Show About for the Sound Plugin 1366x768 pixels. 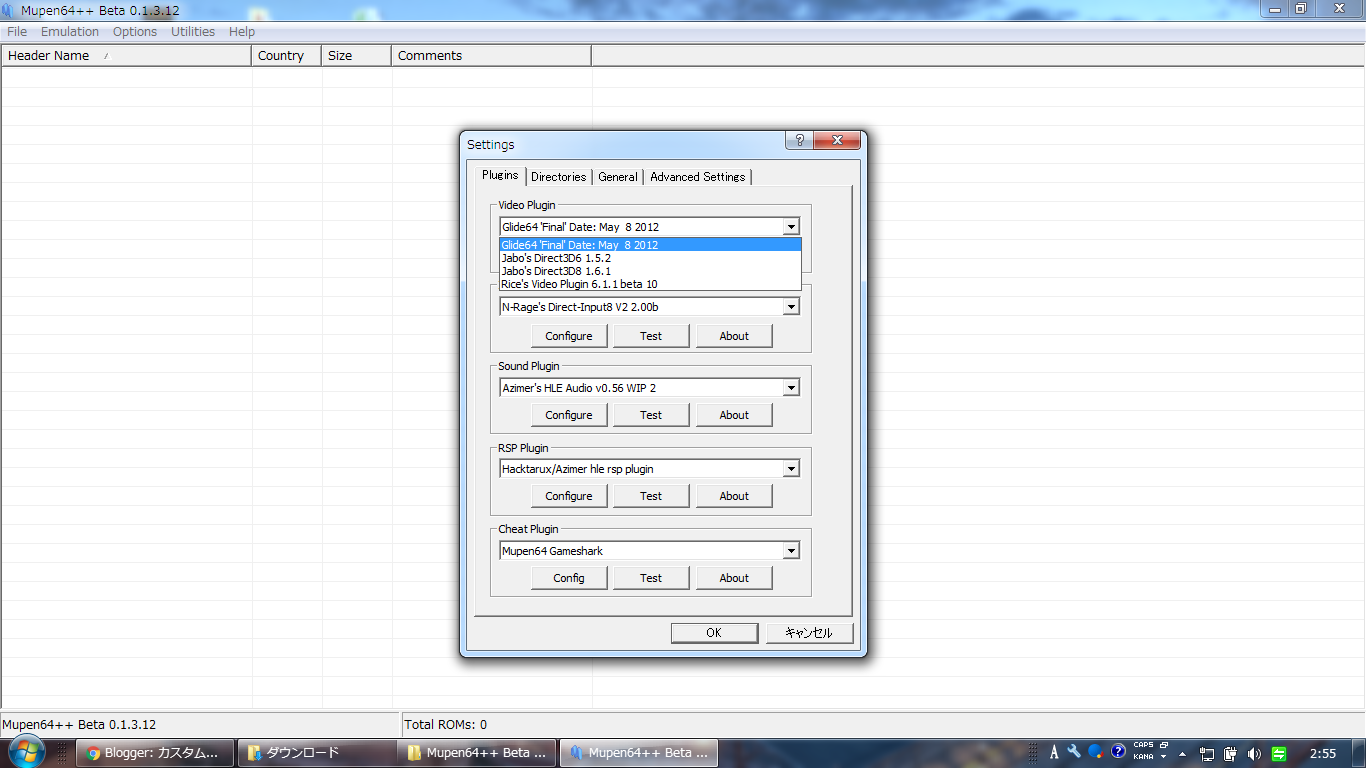point(734,415)
